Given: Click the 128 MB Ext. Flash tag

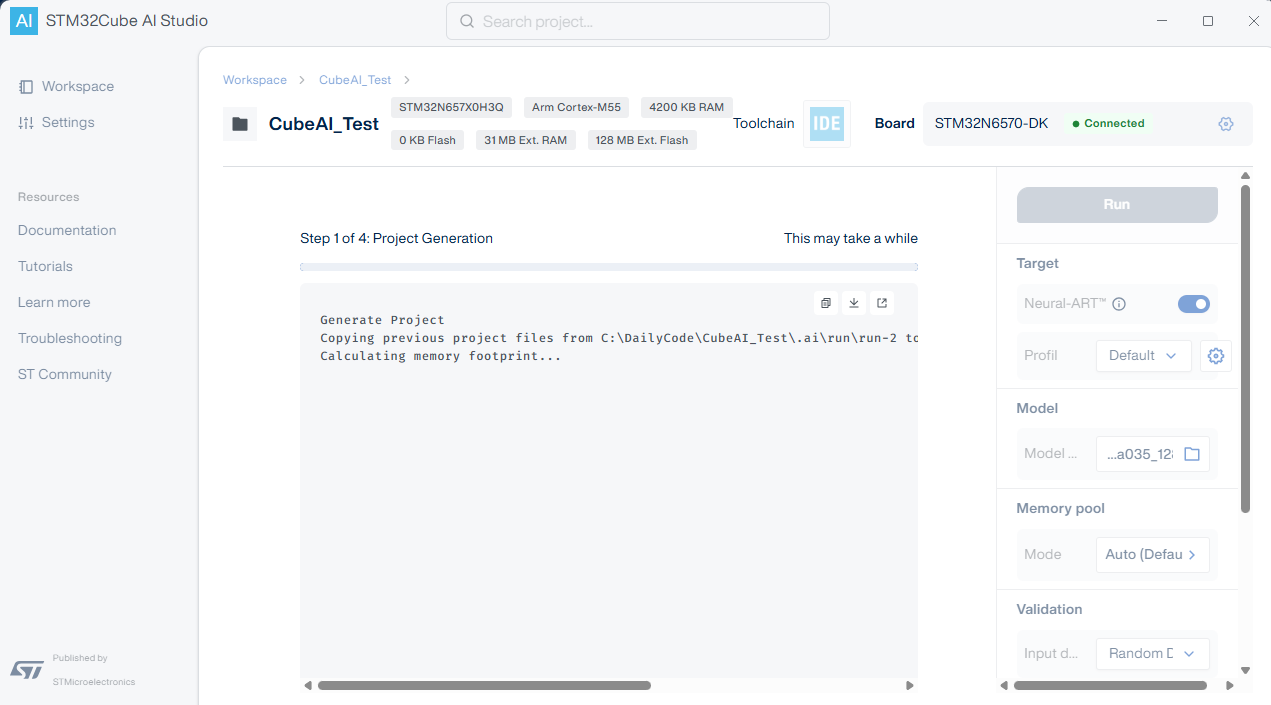Looking at the screenshot, I should pos(642,140).
